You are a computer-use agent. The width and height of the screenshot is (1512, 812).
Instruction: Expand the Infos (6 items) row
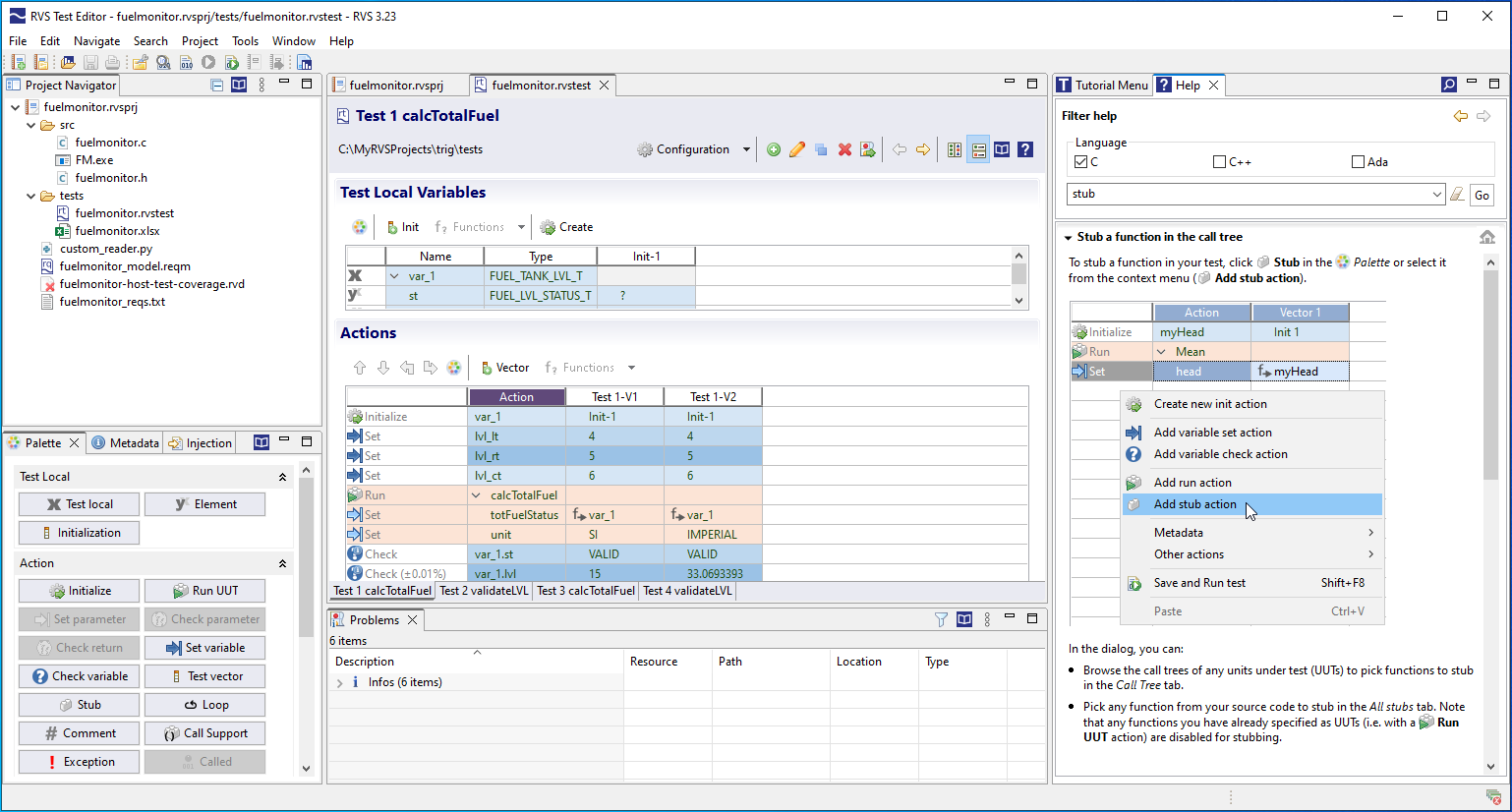tap(340, 682)
